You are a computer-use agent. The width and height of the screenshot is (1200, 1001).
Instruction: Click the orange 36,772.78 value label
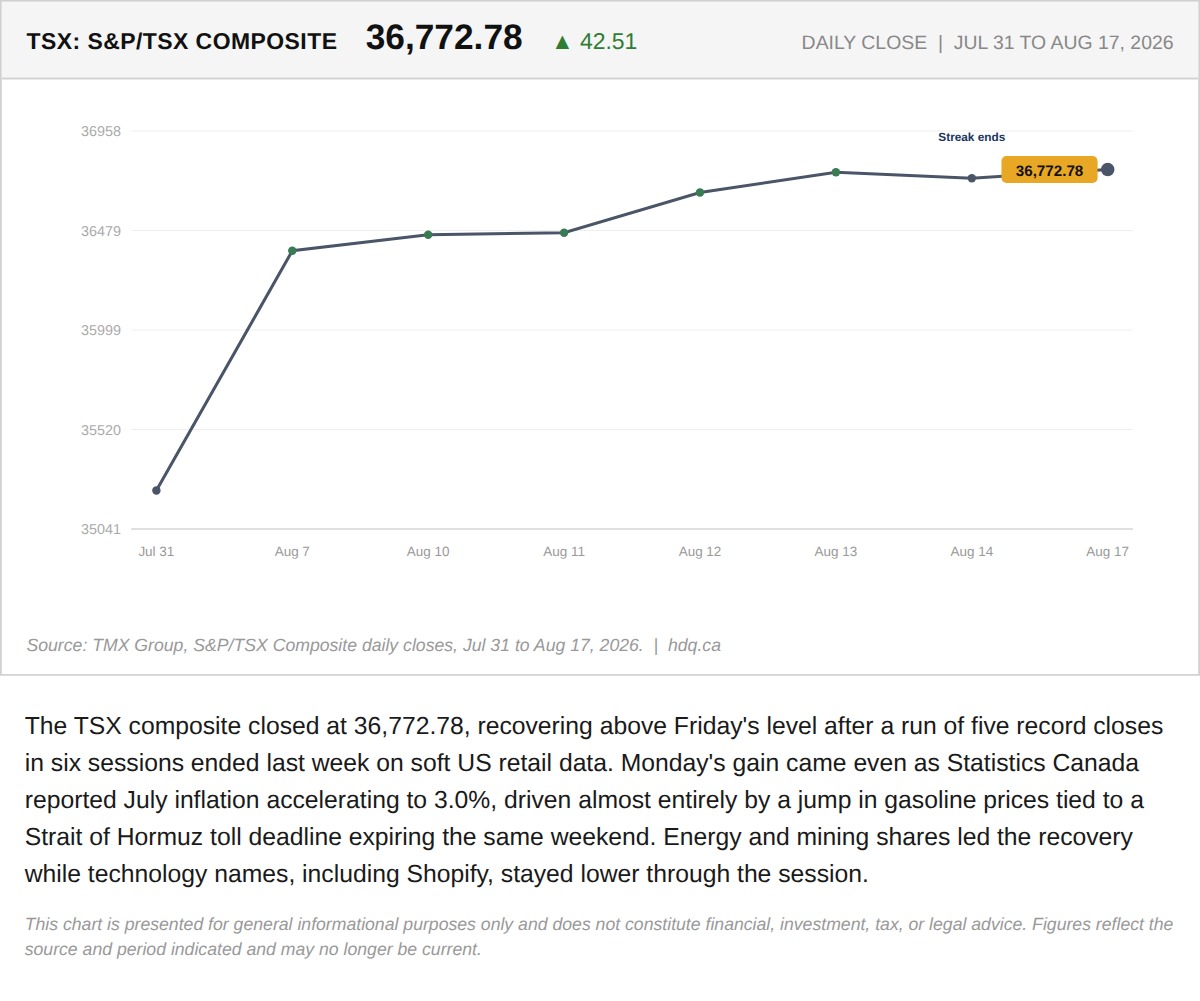(x=1049, y=171)
